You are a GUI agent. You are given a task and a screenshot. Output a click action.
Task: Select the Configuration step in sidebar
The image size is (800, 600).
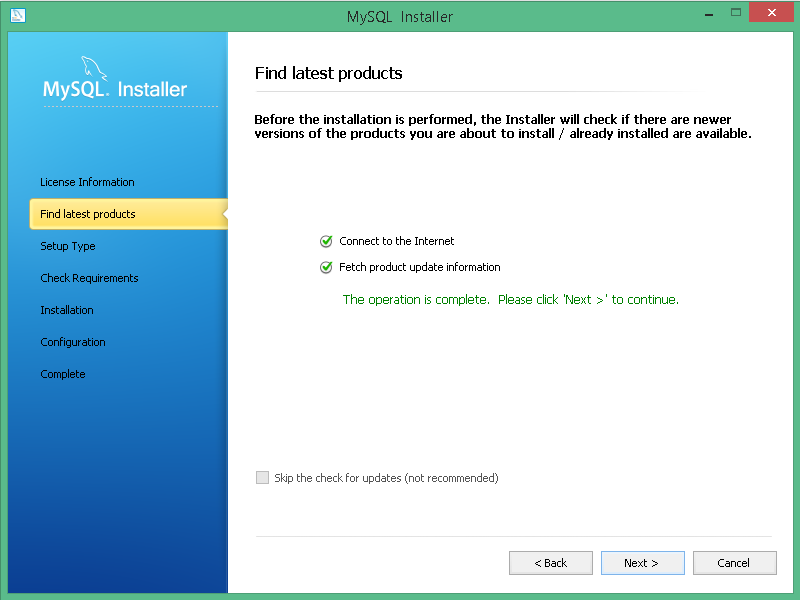pyautogui.click(x=73, y=342)
